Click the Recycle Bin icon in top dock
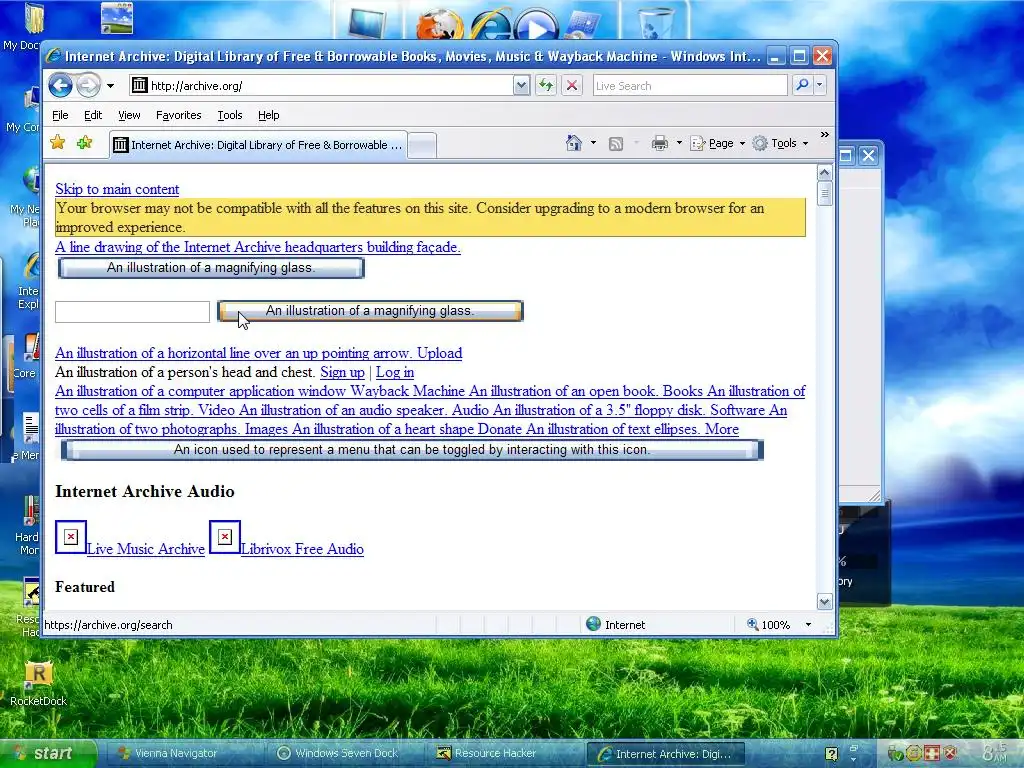 pyautogui.click(x=655, y=24)
